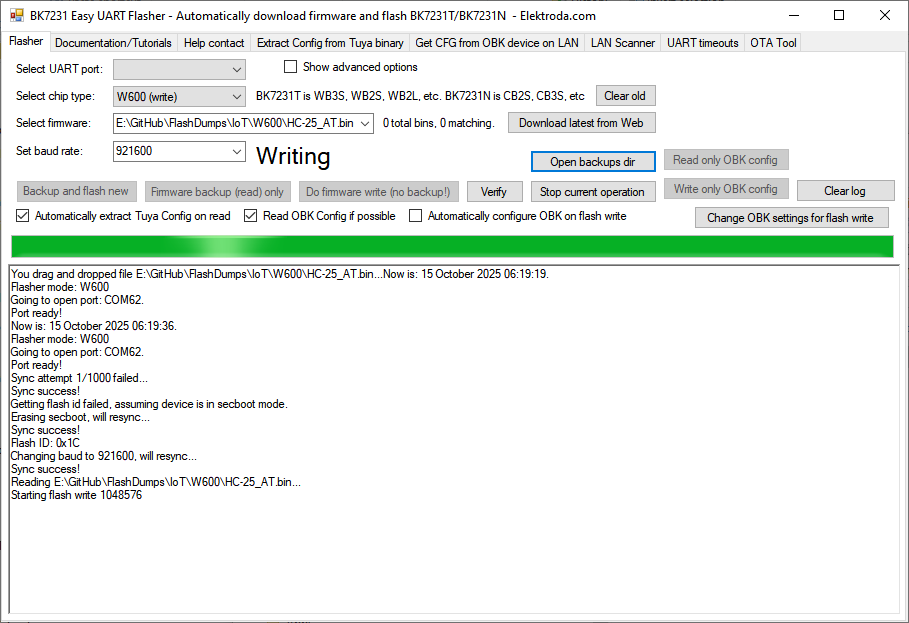Open the Documentation/Tutorials tab
Screen dimensions: 909x623
pos(113,43)
